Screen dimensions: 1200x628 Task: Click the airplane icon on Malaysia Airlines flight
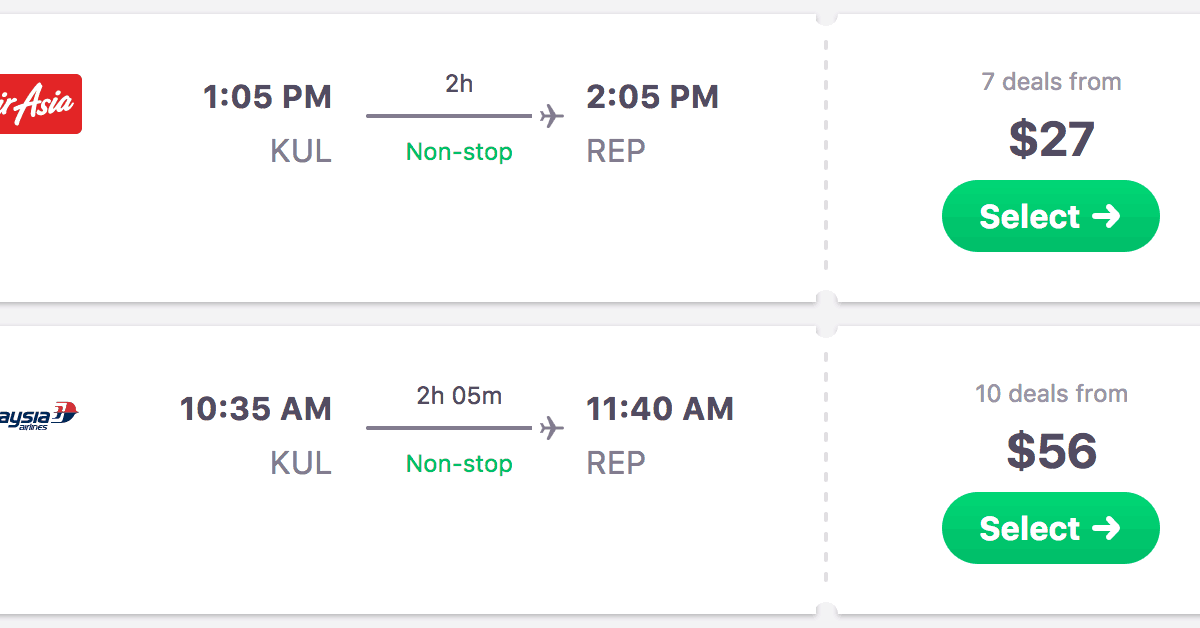pos(551,428)
